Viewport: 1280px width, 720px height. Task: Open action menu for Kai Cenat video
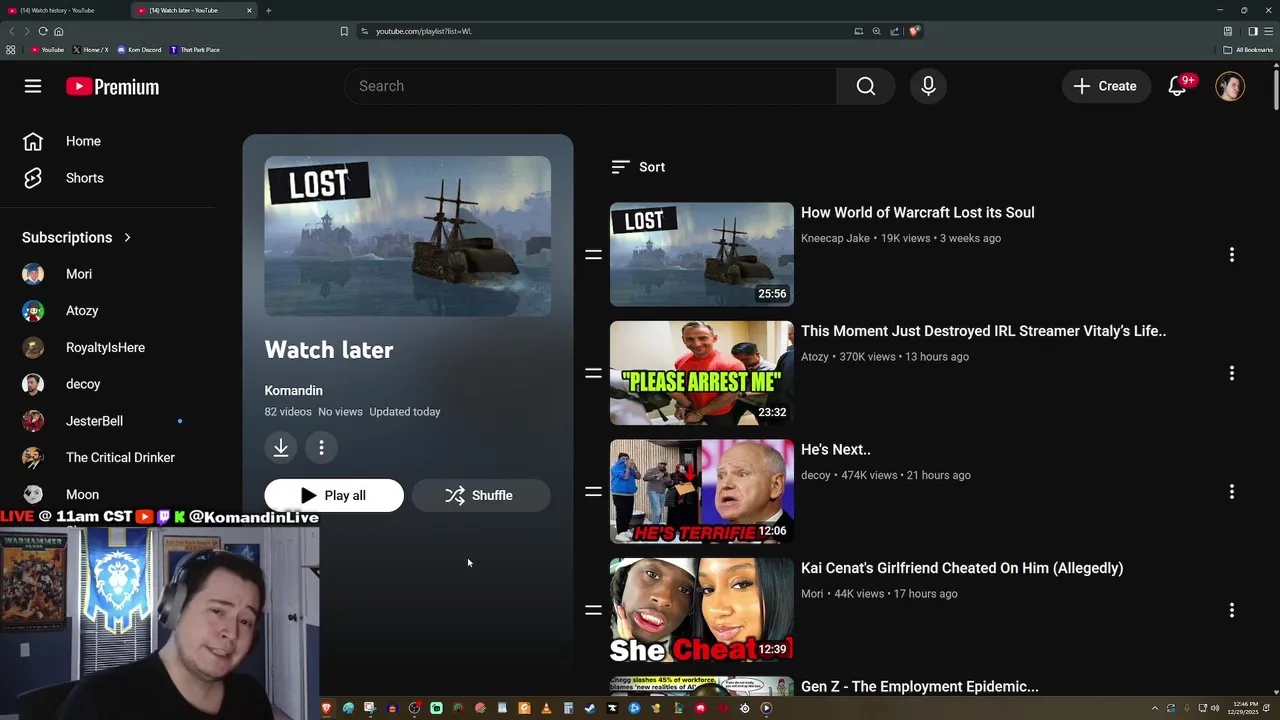point(1232,610)
